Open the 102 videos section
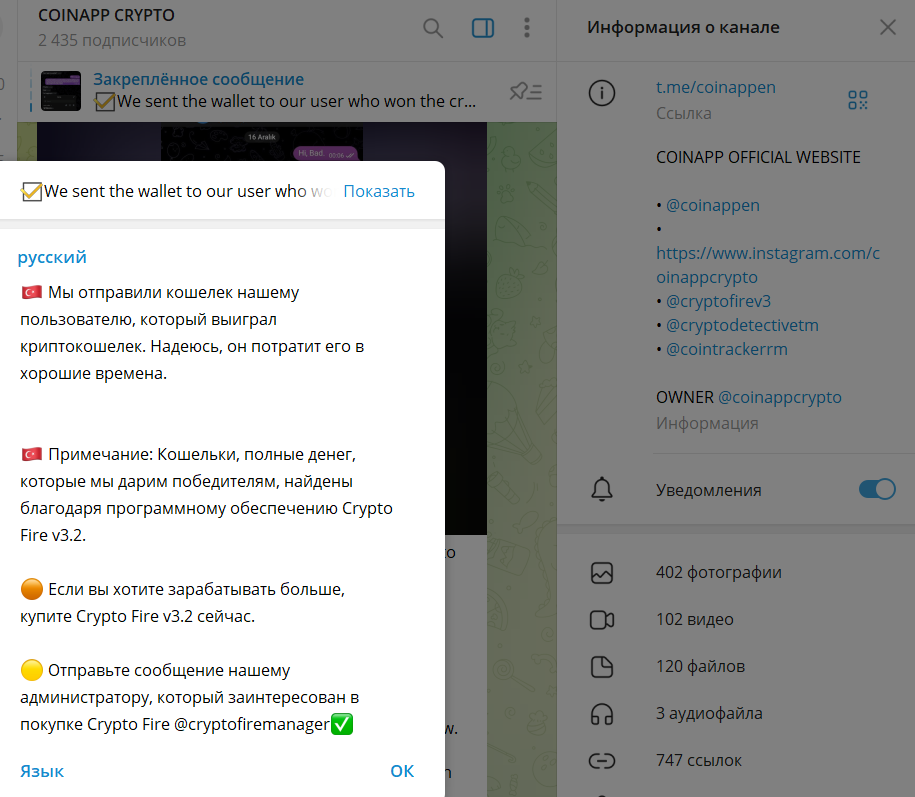This screenshot has height=797, width=915. pos(694,619)
